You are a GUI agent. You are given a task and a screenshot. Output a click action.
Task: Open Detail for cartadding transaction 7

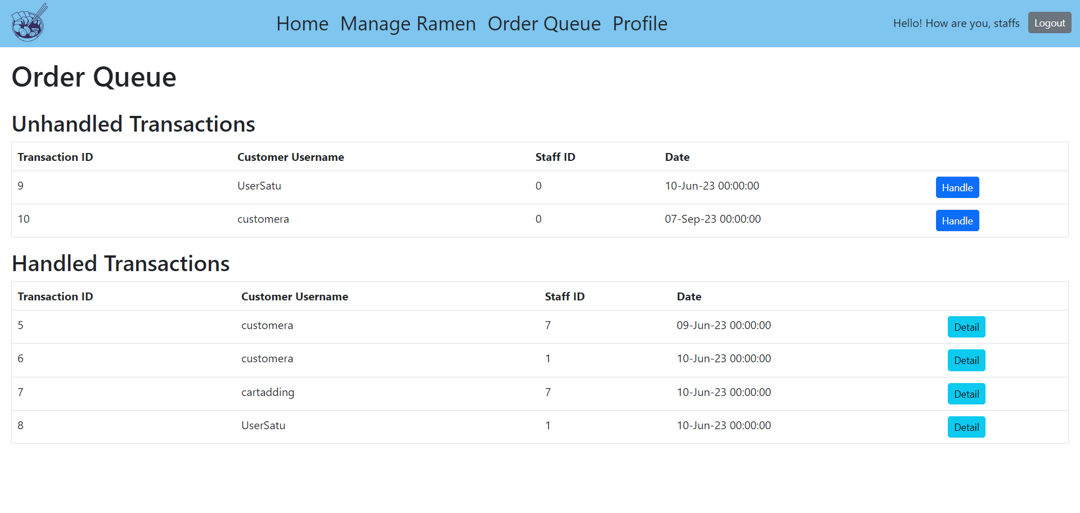(966, 394)
